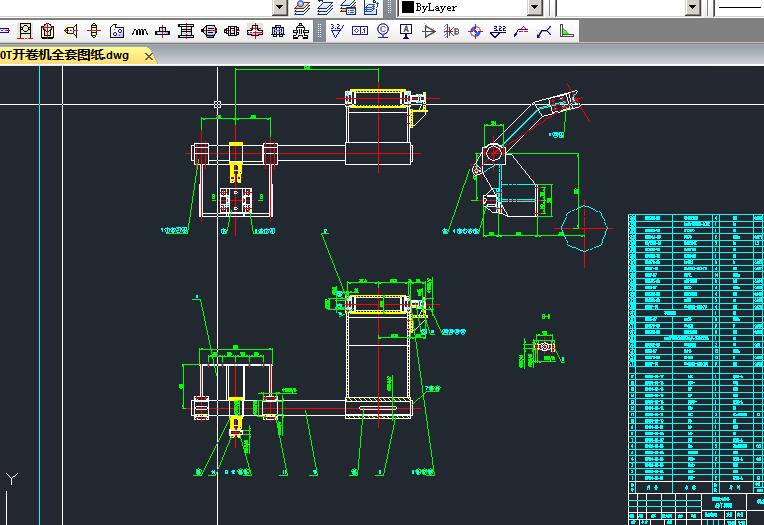Viewport: 764px width, 525px height.
Task: Open the plate-with-holes part icon
Action: [x=117, y=31]
